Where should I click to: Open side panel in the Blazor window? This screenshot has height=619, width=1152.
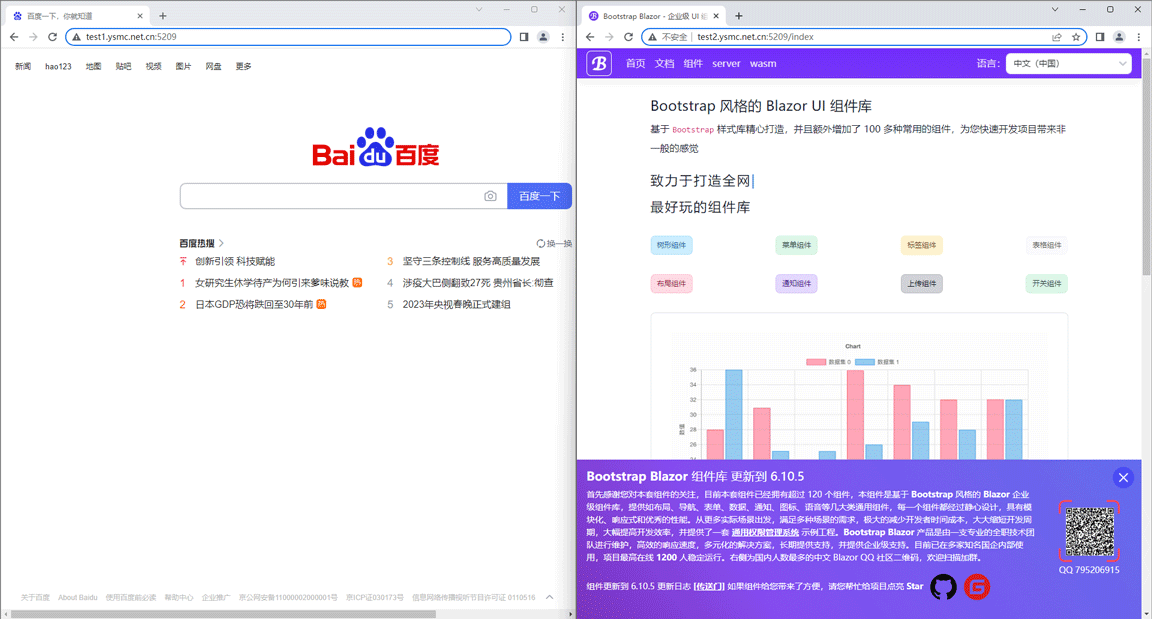[1100, 37]
